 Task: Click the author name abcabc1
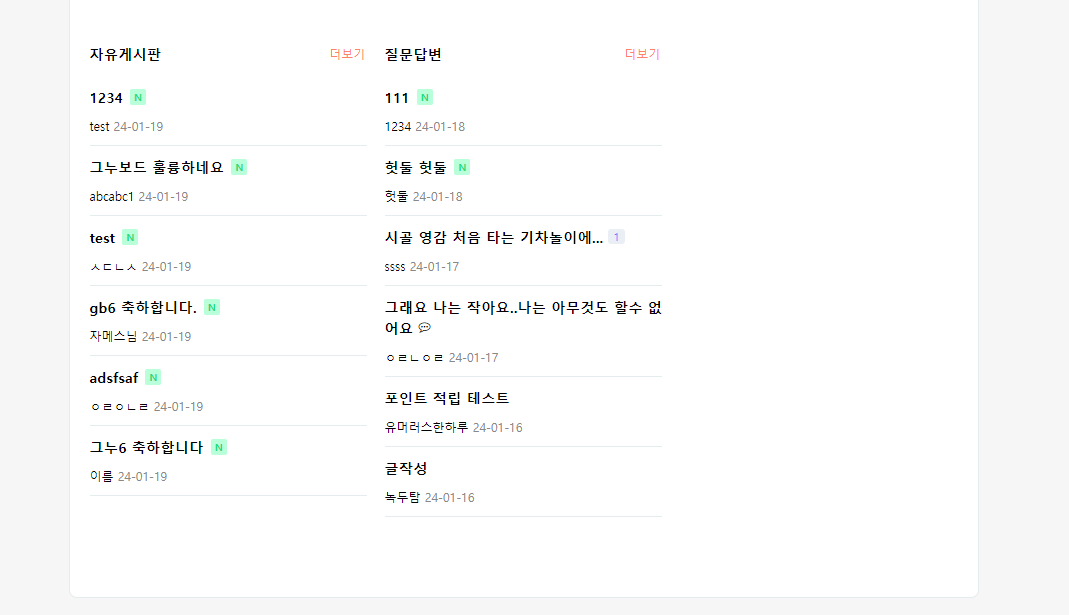coord(111,197)
